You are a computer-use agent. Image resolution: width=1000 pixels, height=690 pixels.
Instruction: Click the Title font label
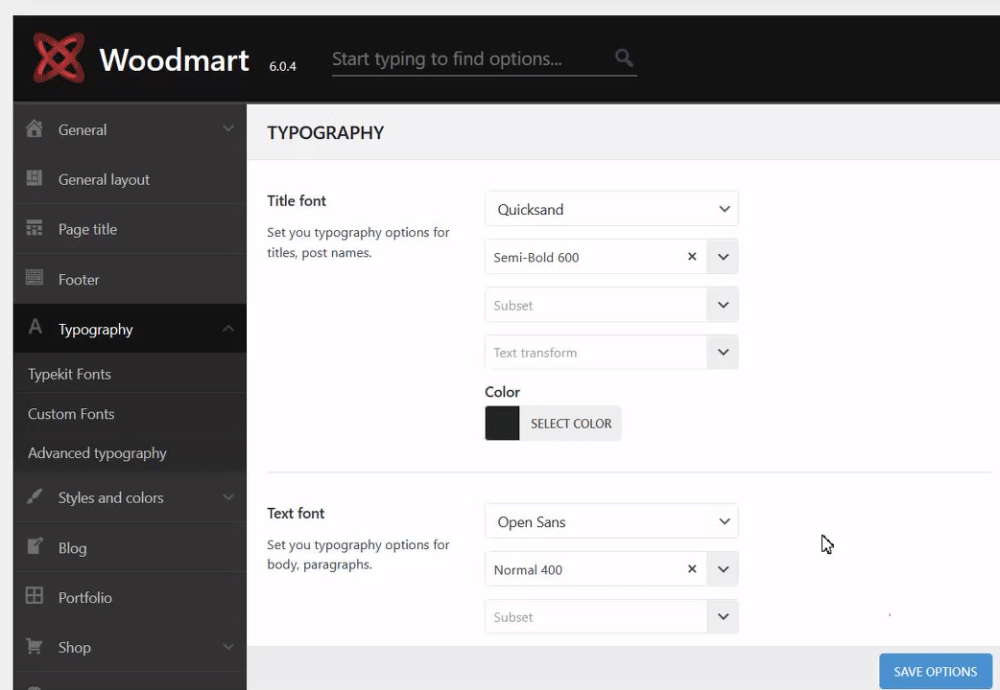pyautogui.click(x=297, y=201)
